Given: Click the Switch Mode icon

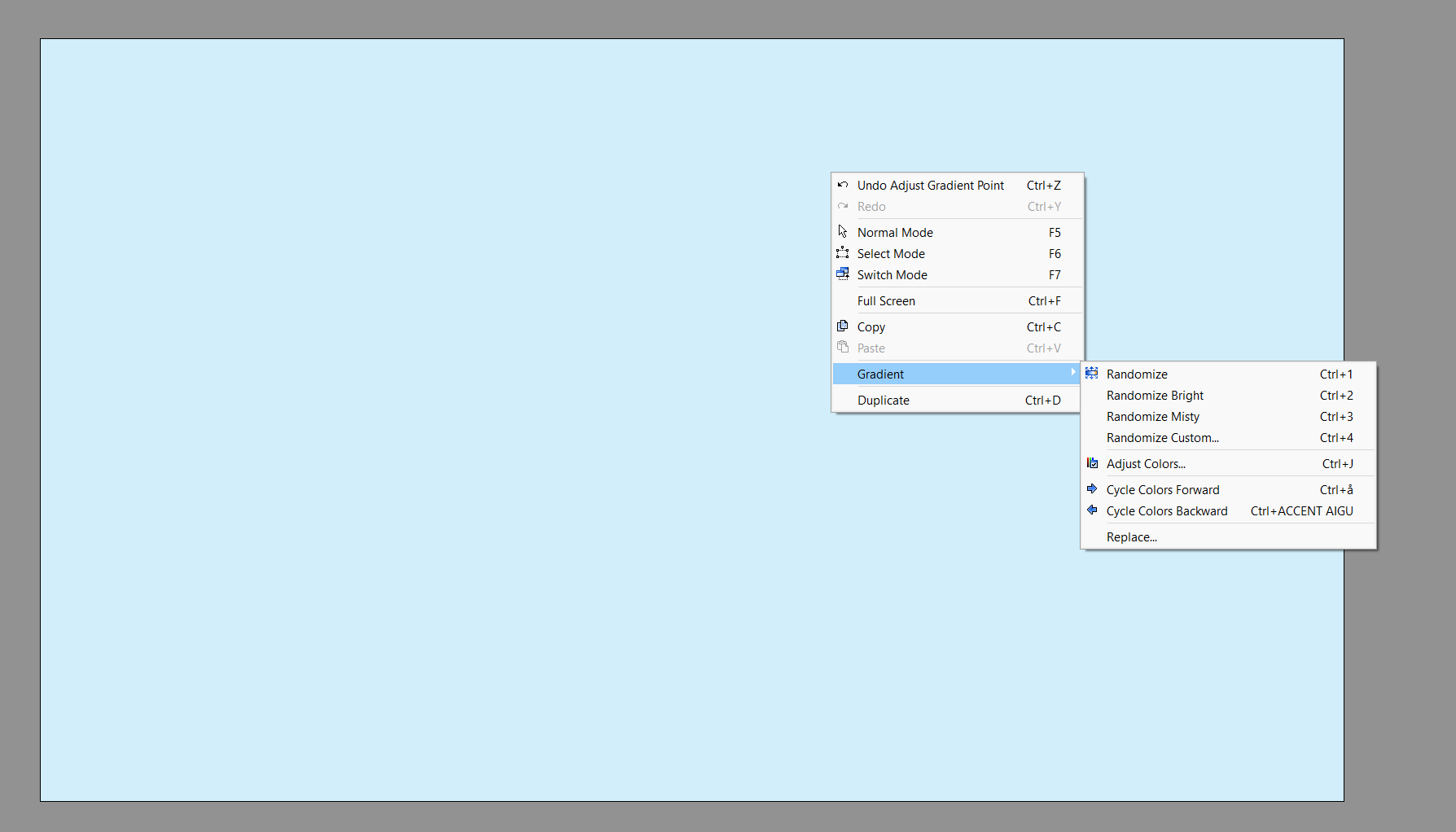Looking at the screenshot, I should 843,274.
